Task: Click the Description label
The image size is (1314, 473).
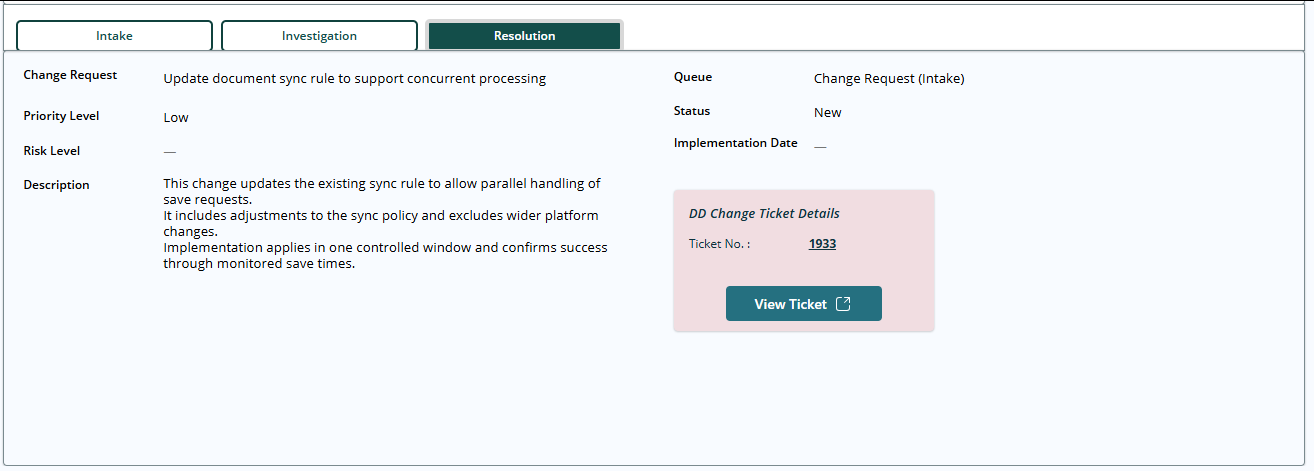Action: (56, 185)
